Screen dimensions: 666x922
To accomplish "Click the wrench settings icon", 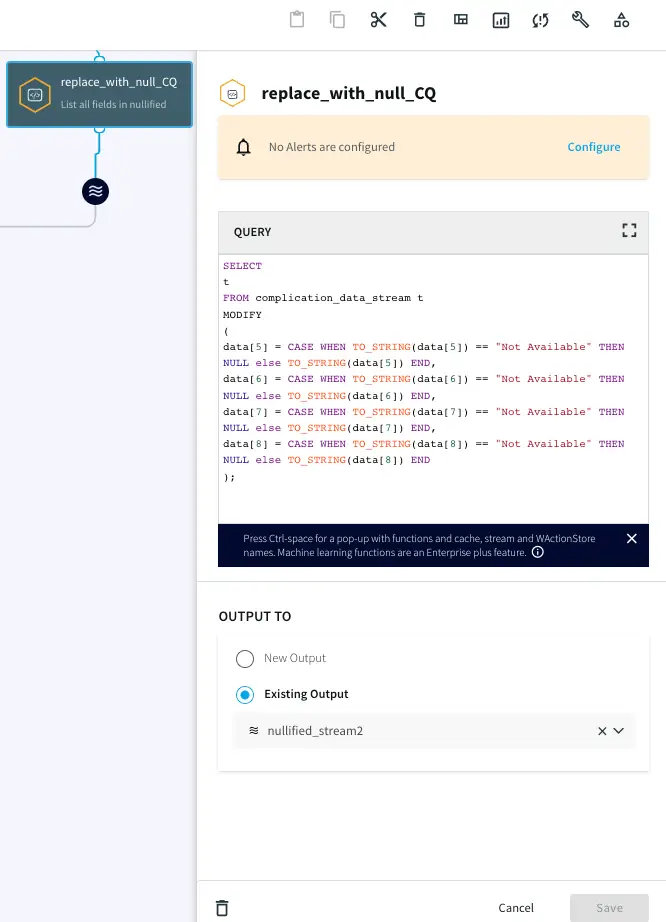I will click(x=580, y=20).
